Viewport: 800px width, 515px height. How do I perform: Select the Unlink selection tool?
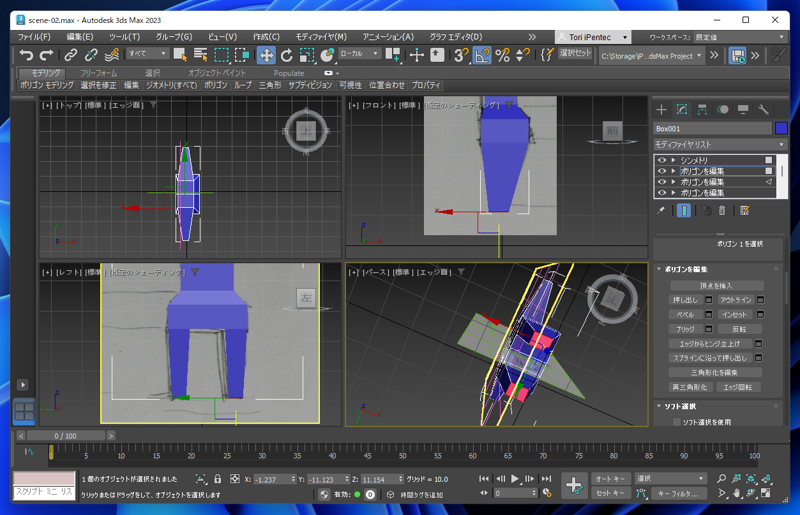91,55
